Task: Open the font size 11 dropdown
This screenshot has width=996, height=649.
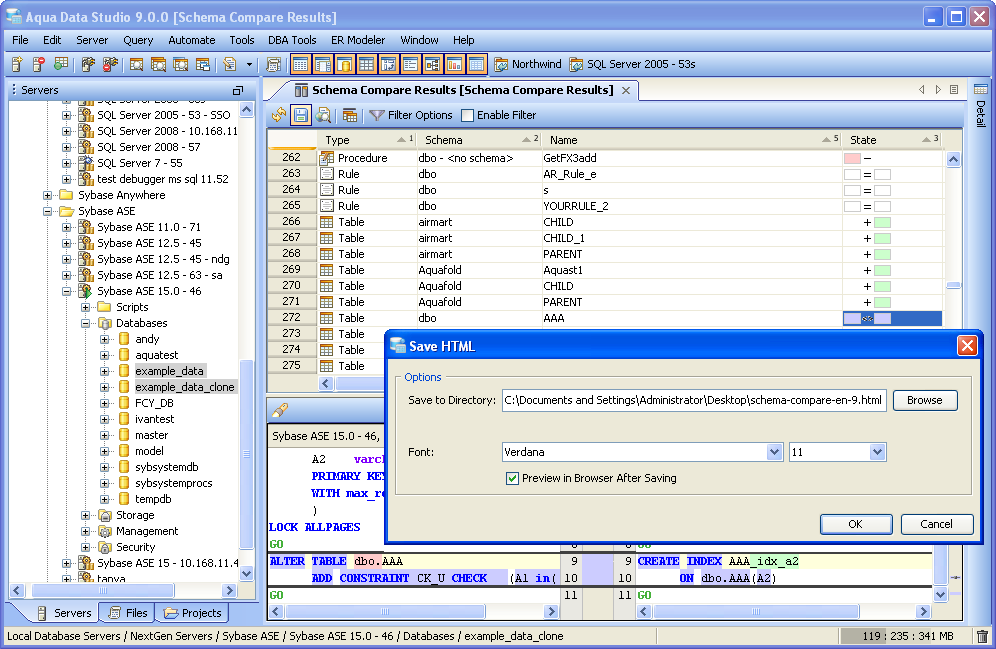Action: [877, 452]
